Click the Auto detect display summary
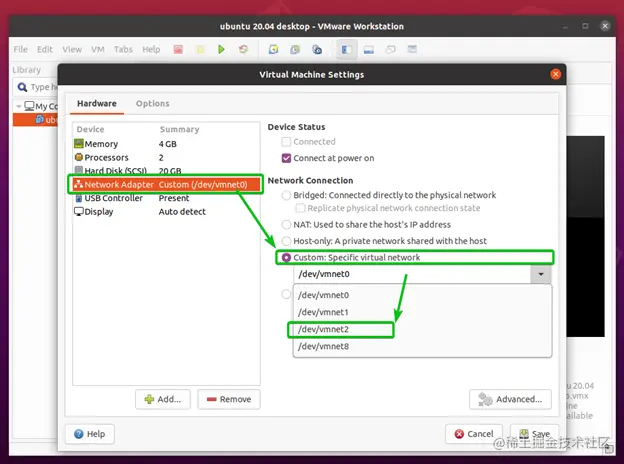Viewport: 624px width, 464px height. point(182,212)
